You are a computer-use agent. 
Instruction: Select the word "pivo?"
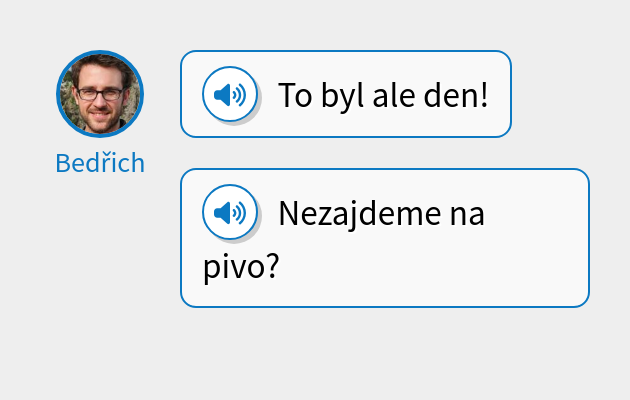(x=241, y=267)
